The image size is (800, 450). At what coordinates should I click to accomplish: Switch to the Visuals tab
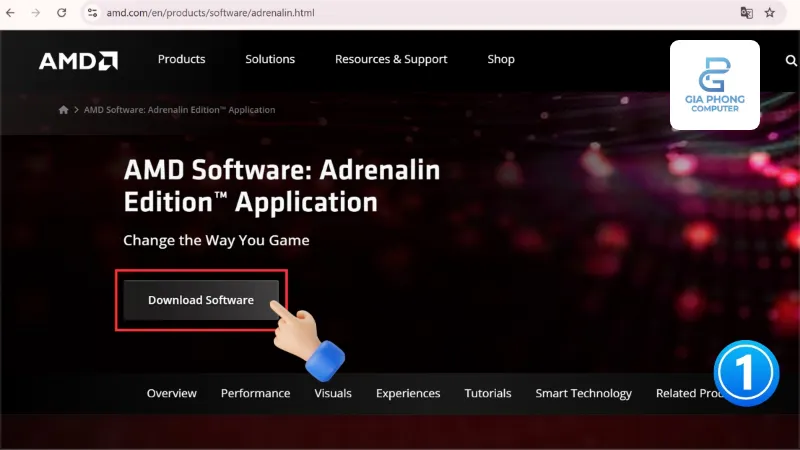point(333,393)
